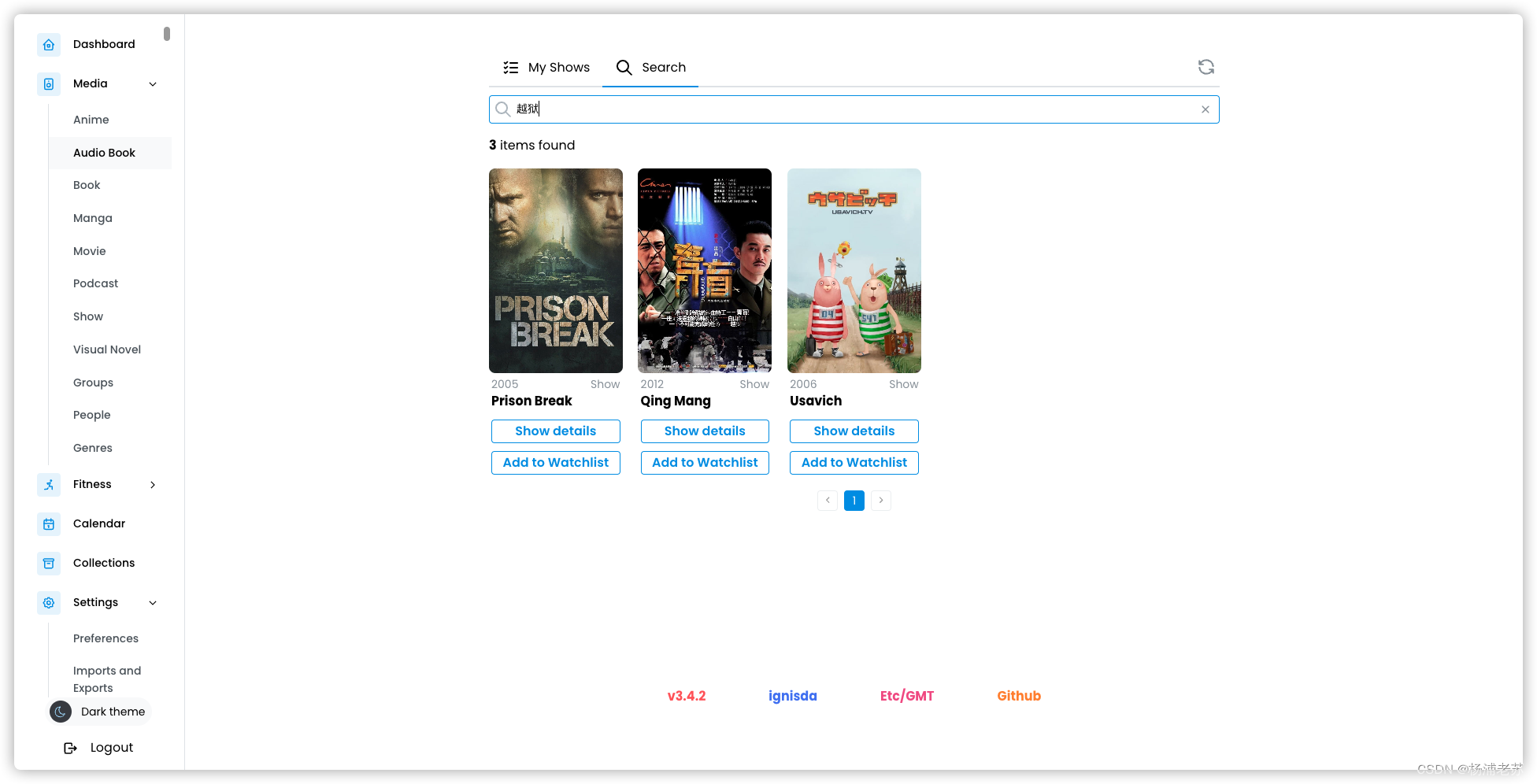The height and width of the screenshot is (784, 1537).
Task: Switch to the My Shows tab
Action: tap(546, 68)
